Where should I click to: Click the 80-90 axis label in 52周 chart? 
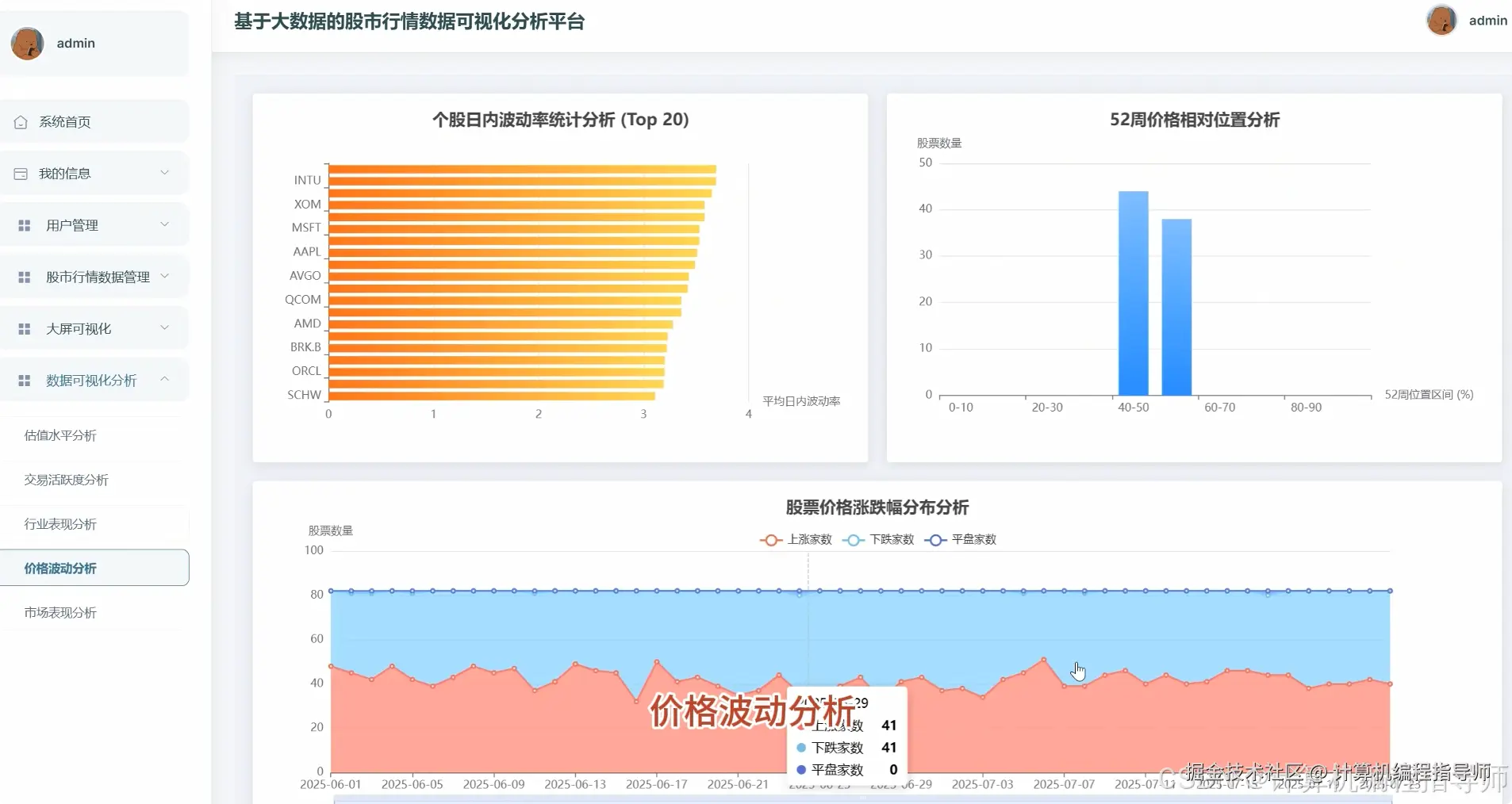point(1306,408)
